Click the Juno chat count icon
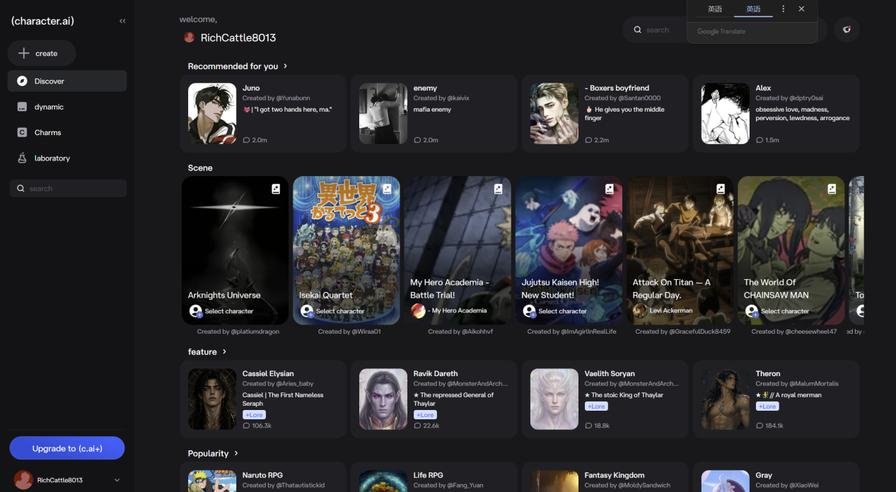 click(246, 140)
